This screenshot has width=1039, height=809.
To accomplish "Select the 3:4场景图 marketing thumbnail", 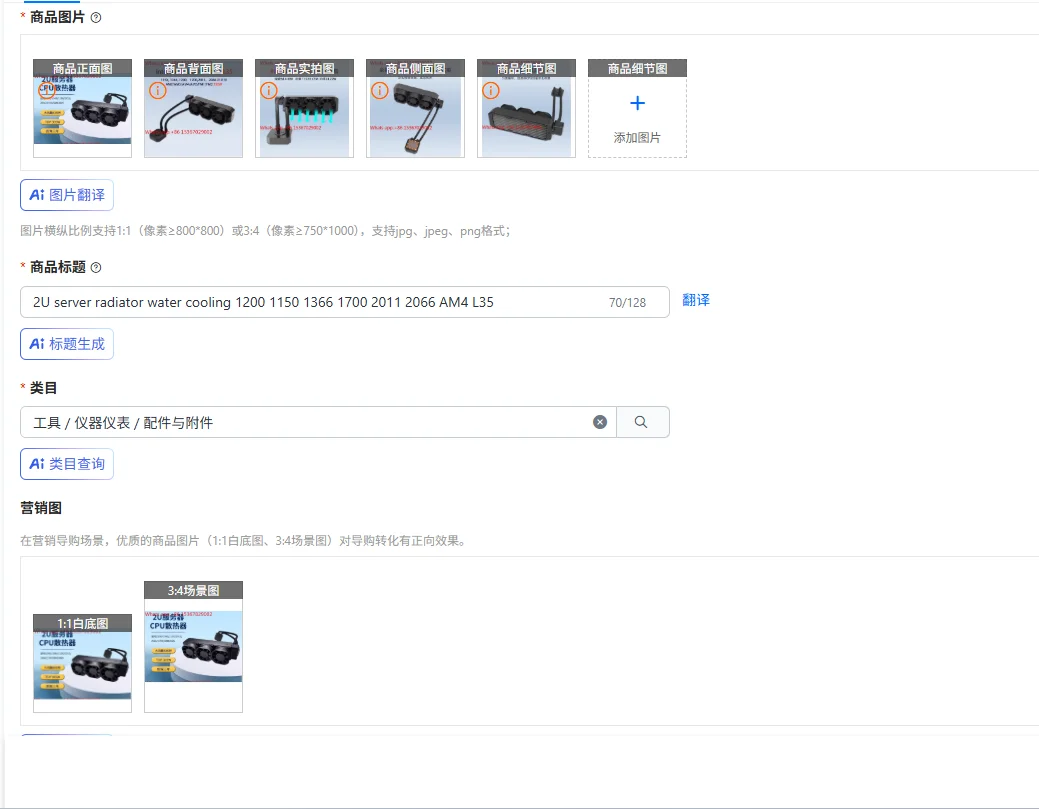I will 193,645.
